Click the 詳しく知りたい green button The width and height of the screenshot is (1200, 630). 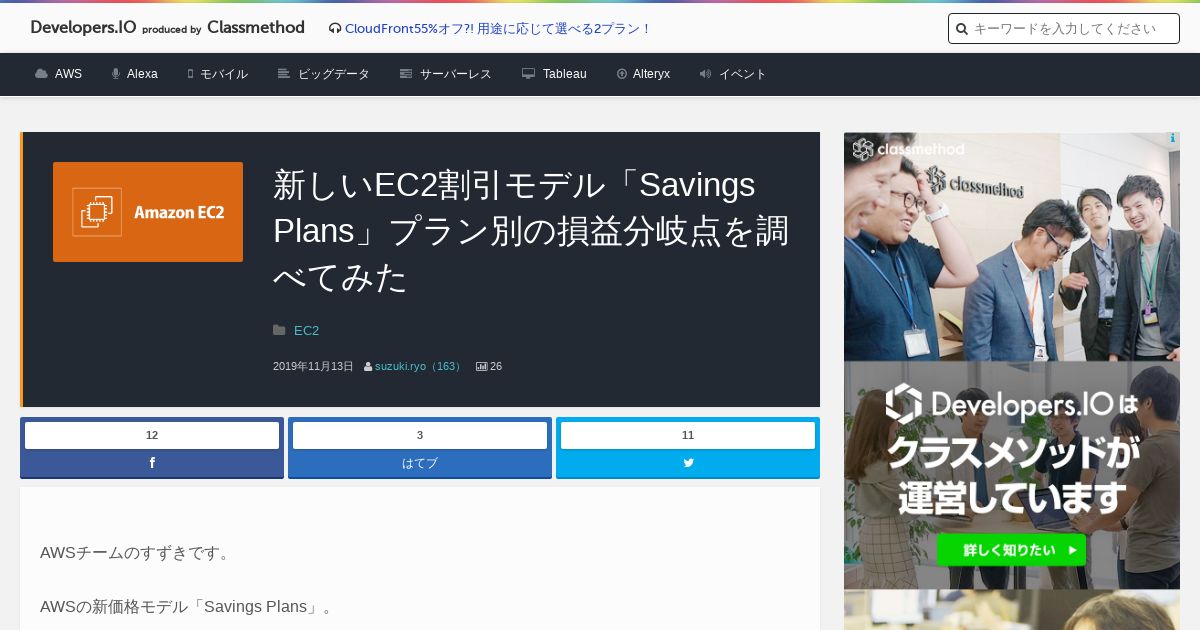click(1011, 550)
